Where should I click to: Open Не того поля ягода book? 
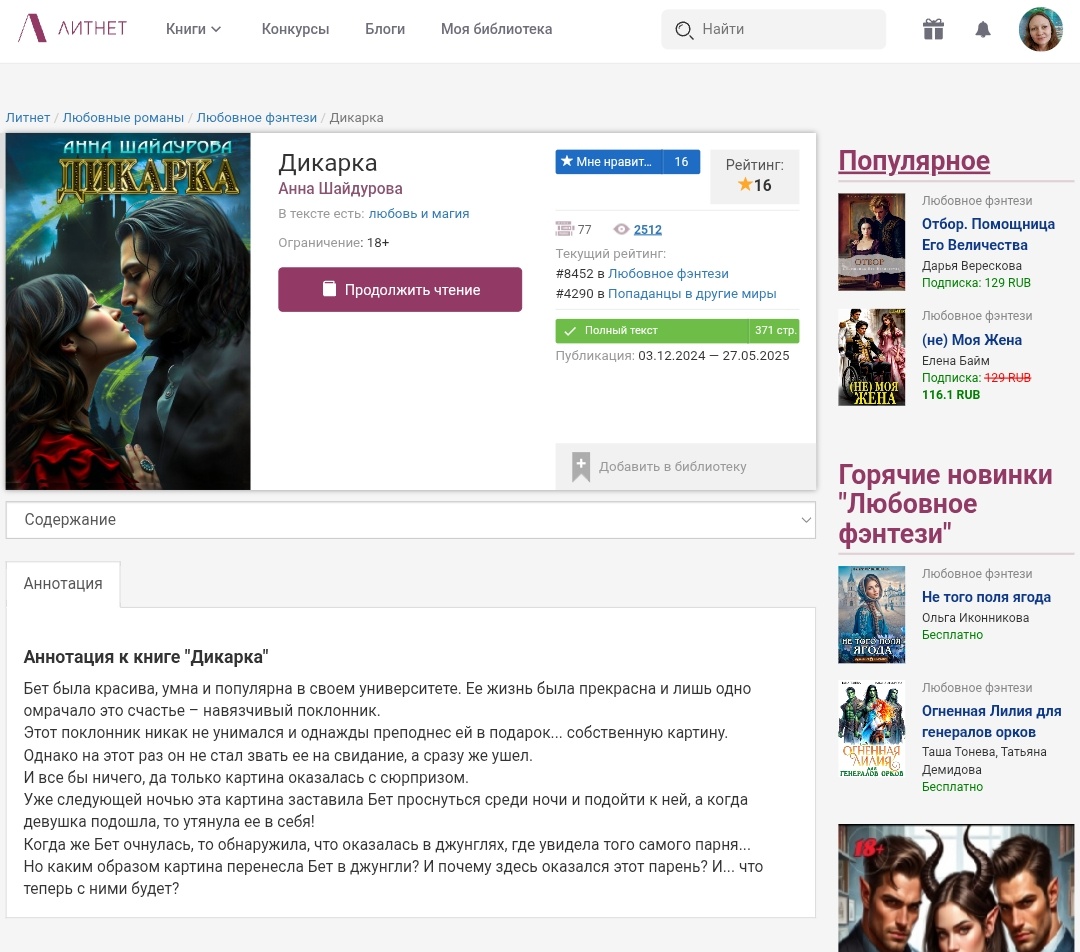[x=986, y=597]
